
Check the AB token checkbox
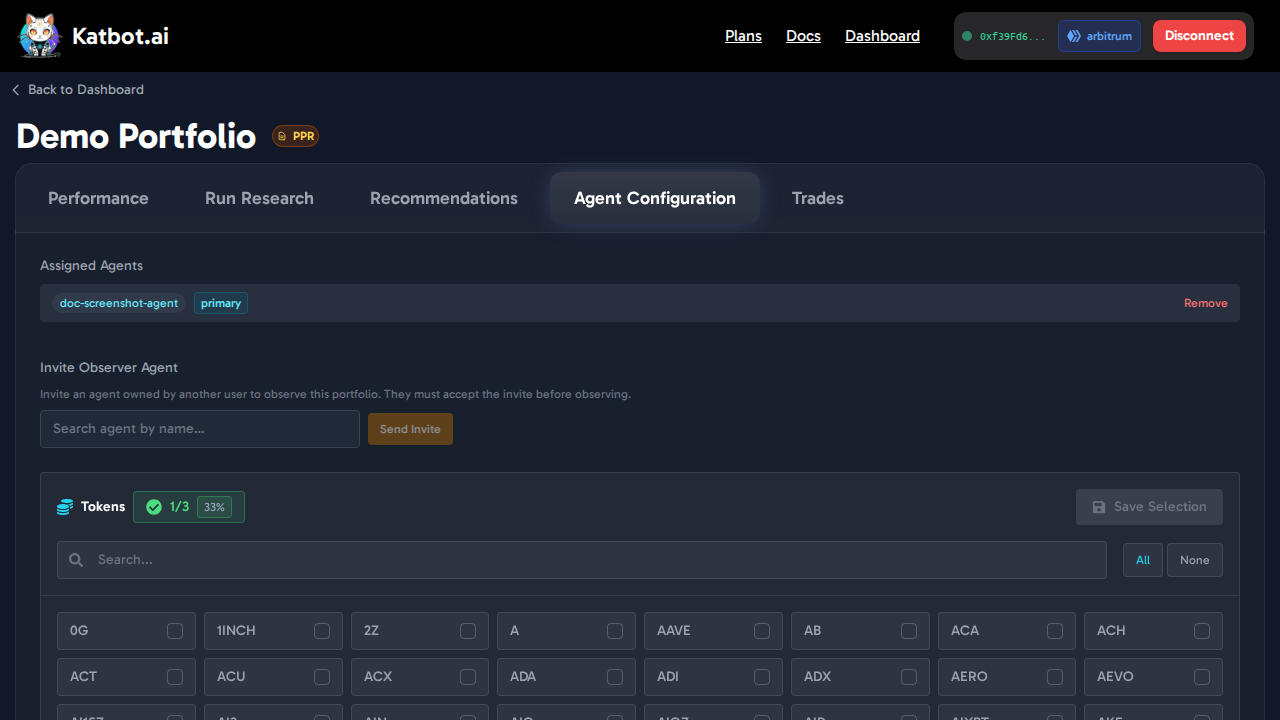[909, 631]
